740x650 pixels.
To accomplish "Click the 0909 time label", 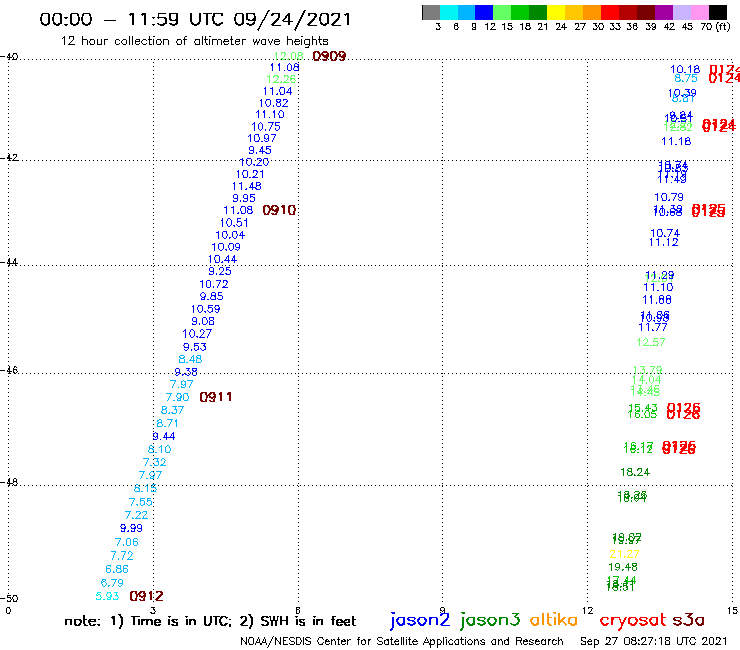I will [329, 57].
